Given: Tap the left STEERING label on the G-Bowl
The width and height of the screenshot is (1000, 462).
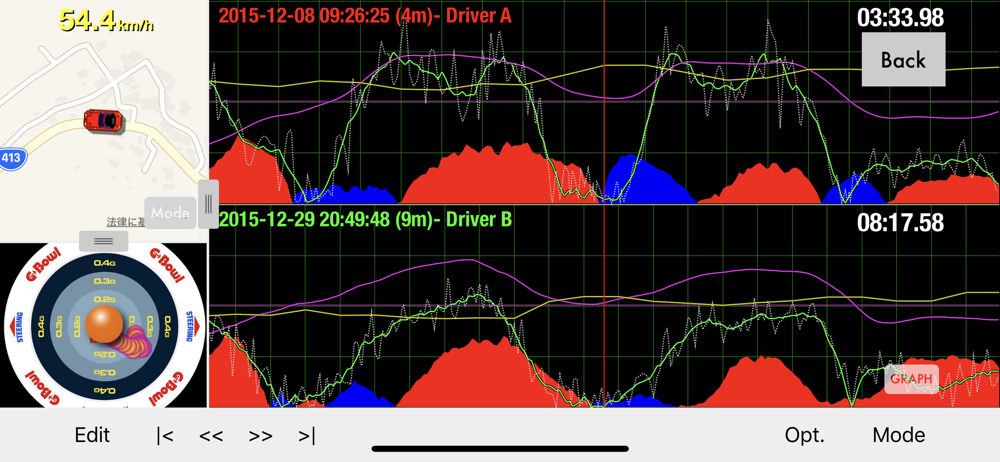Looking at the screenshot, I should click(x=19, y=327).
